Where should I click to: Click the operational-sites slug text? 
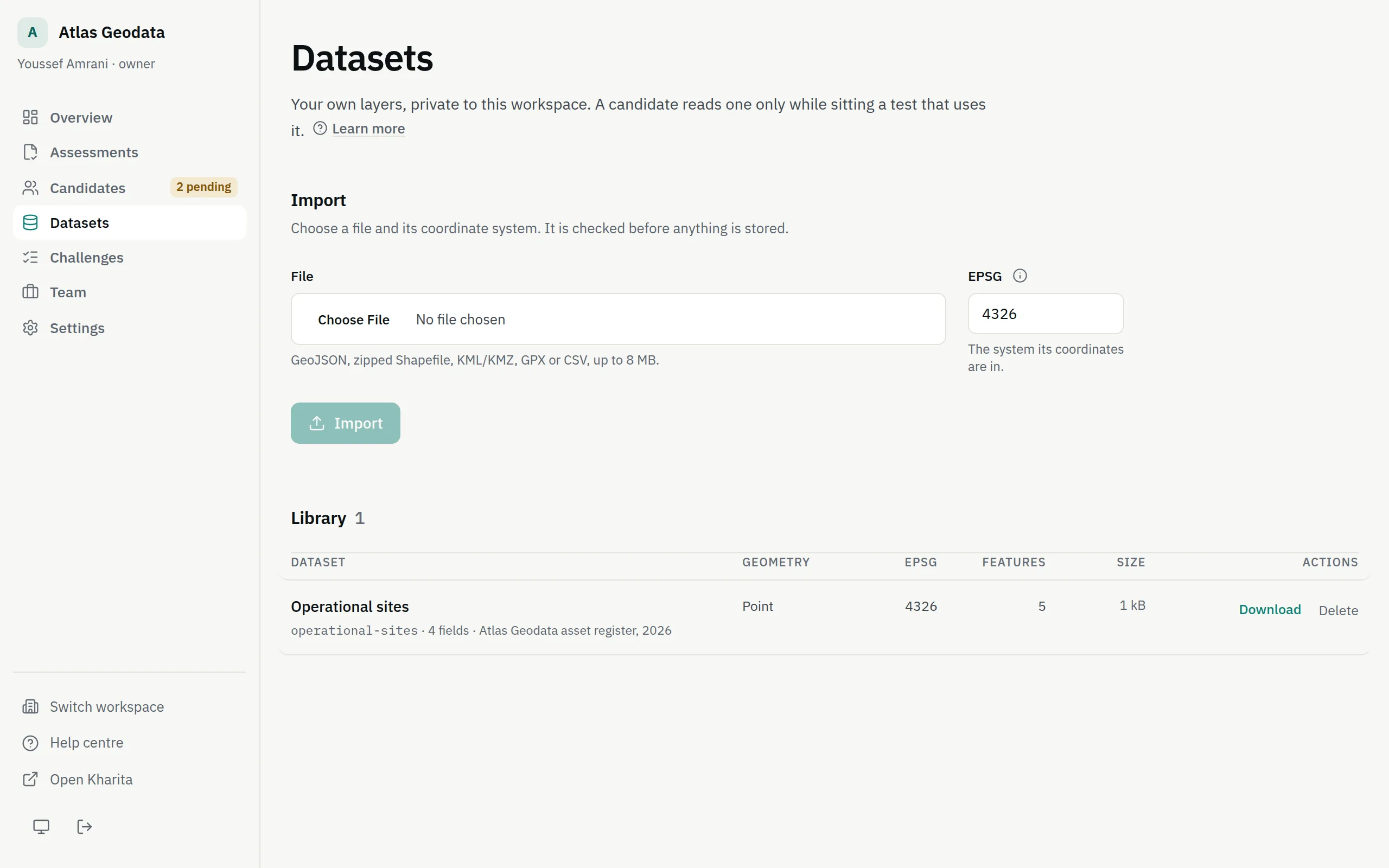[x=354, y=630]
